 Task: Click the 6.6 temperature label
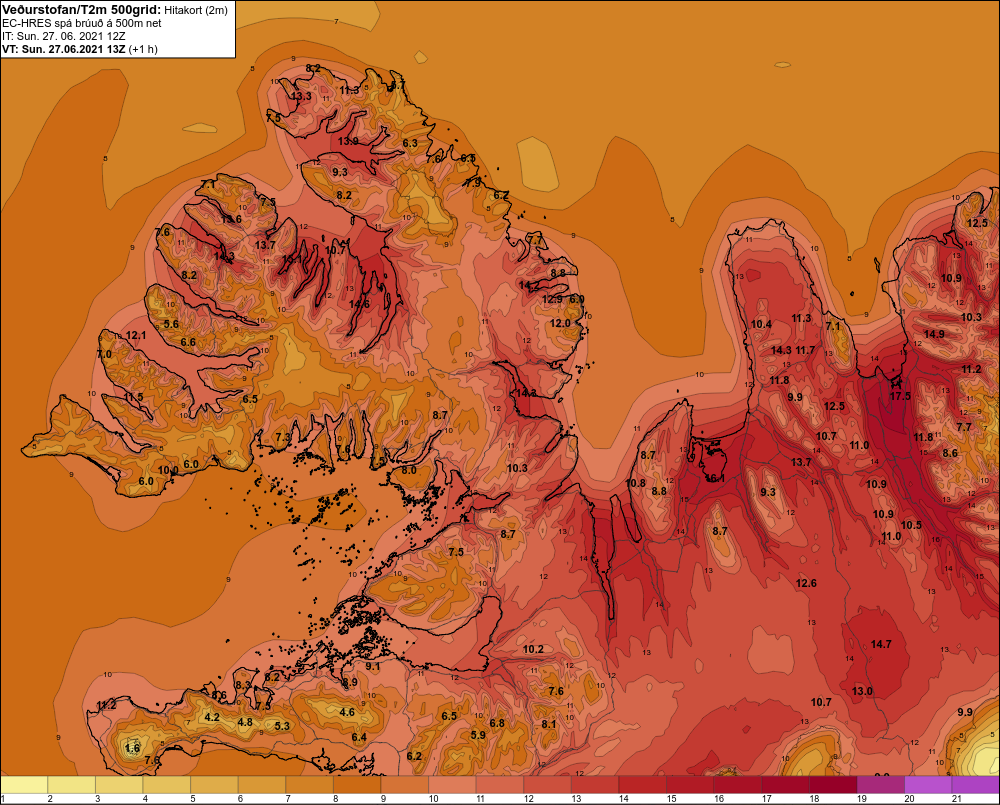188,342
